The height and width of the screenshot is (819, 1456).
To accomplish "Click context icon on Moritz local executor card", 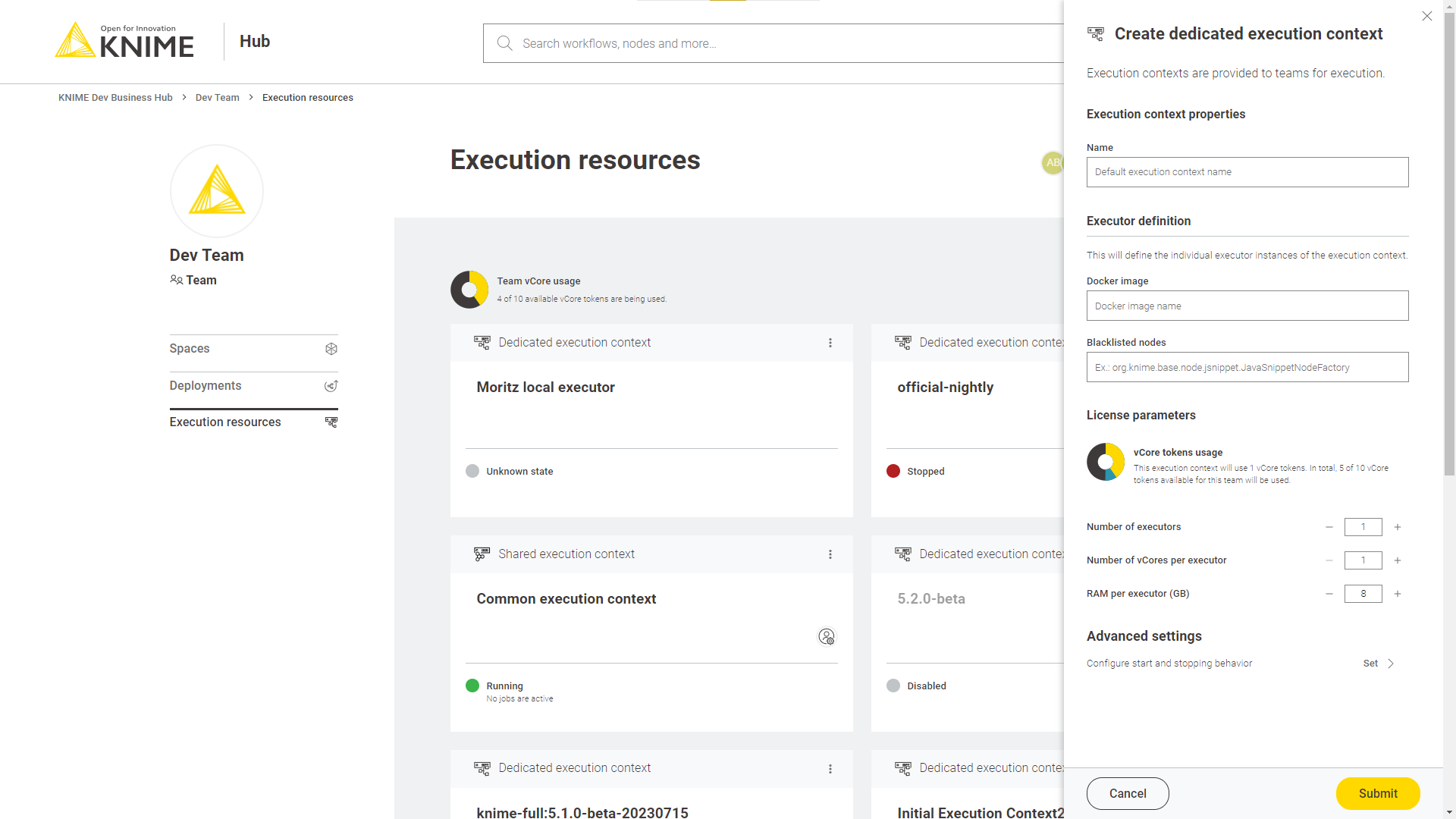I will tap(482, 343).
